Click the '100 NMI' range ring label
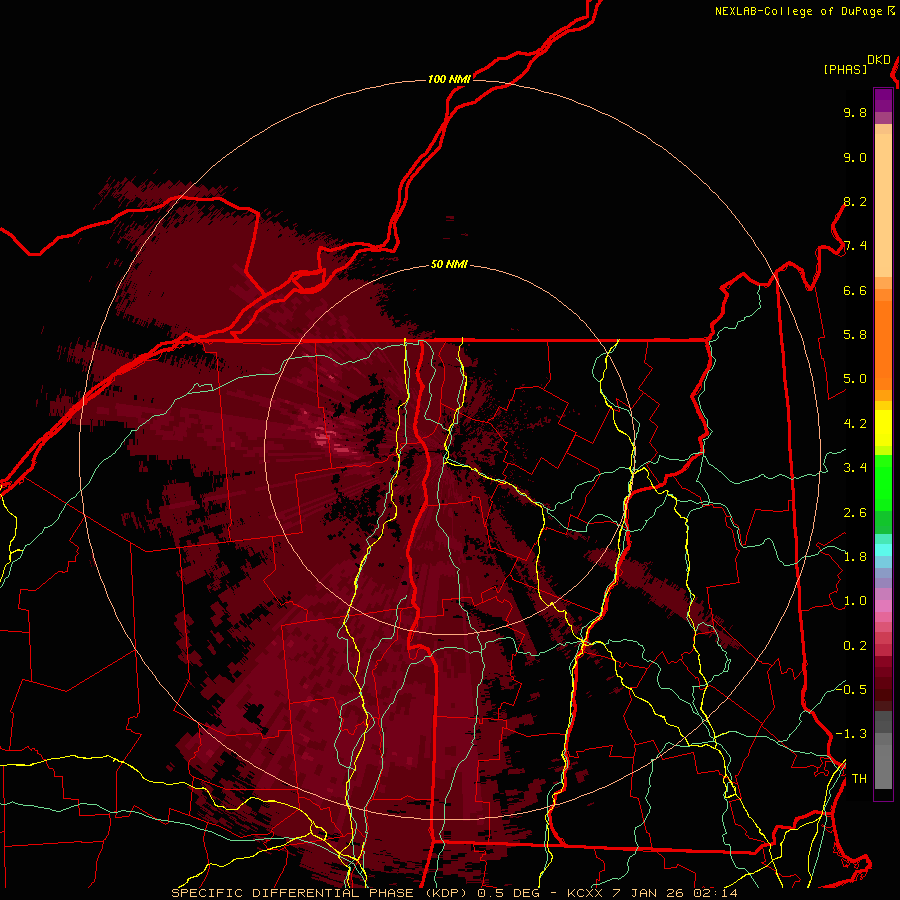 click(x=449, y=79)
